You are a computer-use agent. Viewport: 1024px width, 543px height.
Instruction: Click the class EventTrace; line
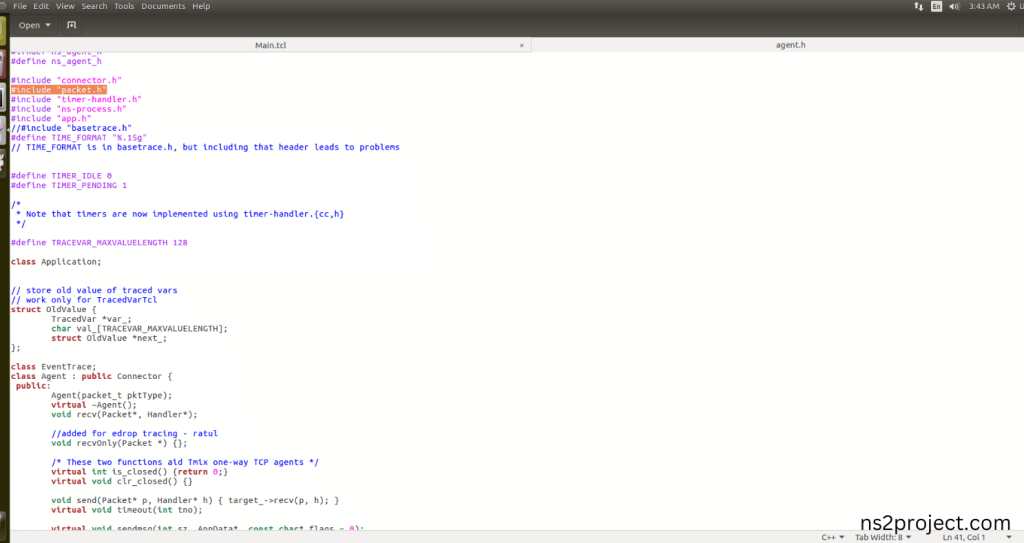pyautogui.click(x=54, y=367)
